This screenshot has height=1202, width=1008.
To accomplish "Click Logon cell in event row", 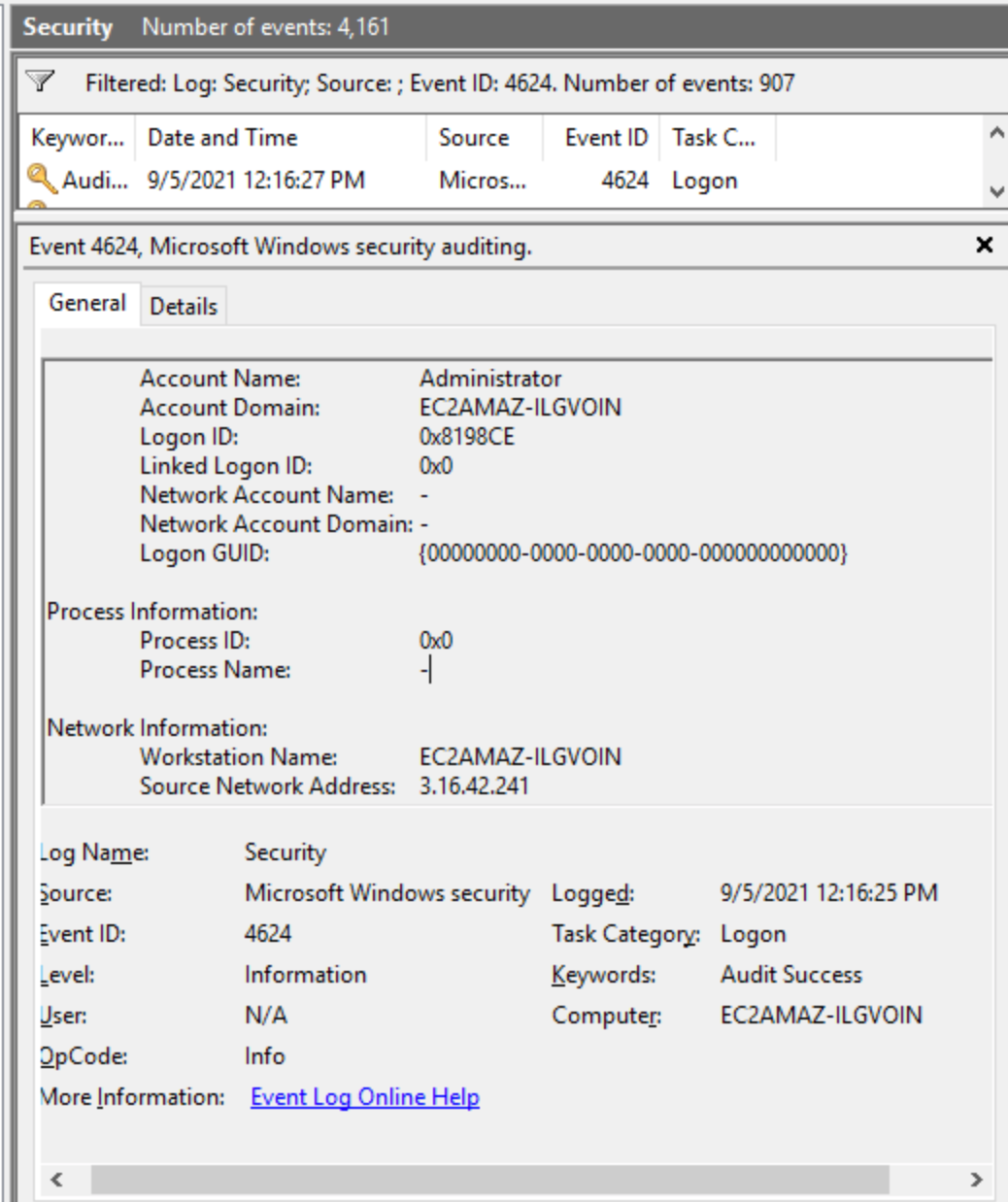I will point(705,181).
